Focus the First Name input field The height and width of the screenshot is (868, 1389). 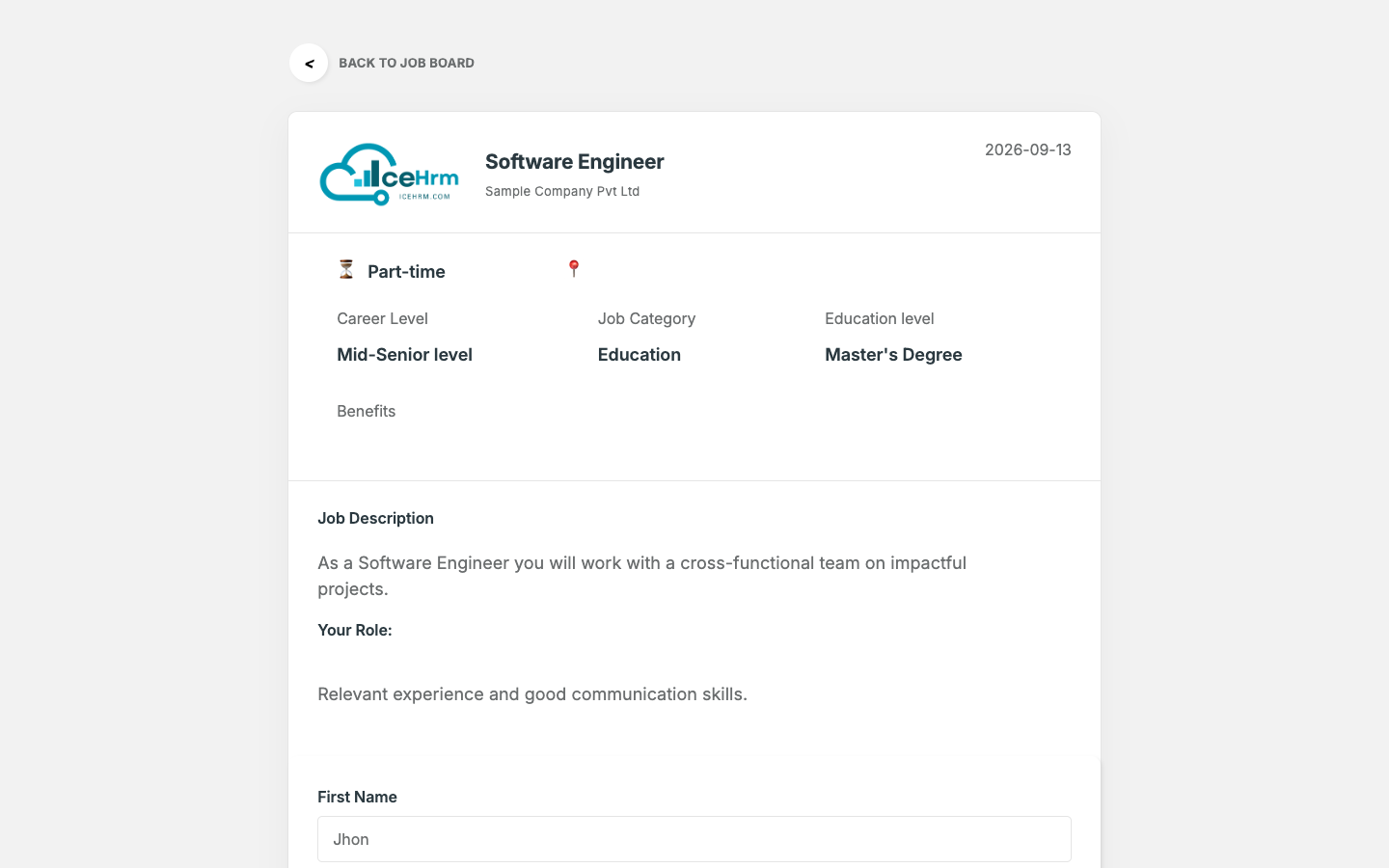[x=694, y=839]
